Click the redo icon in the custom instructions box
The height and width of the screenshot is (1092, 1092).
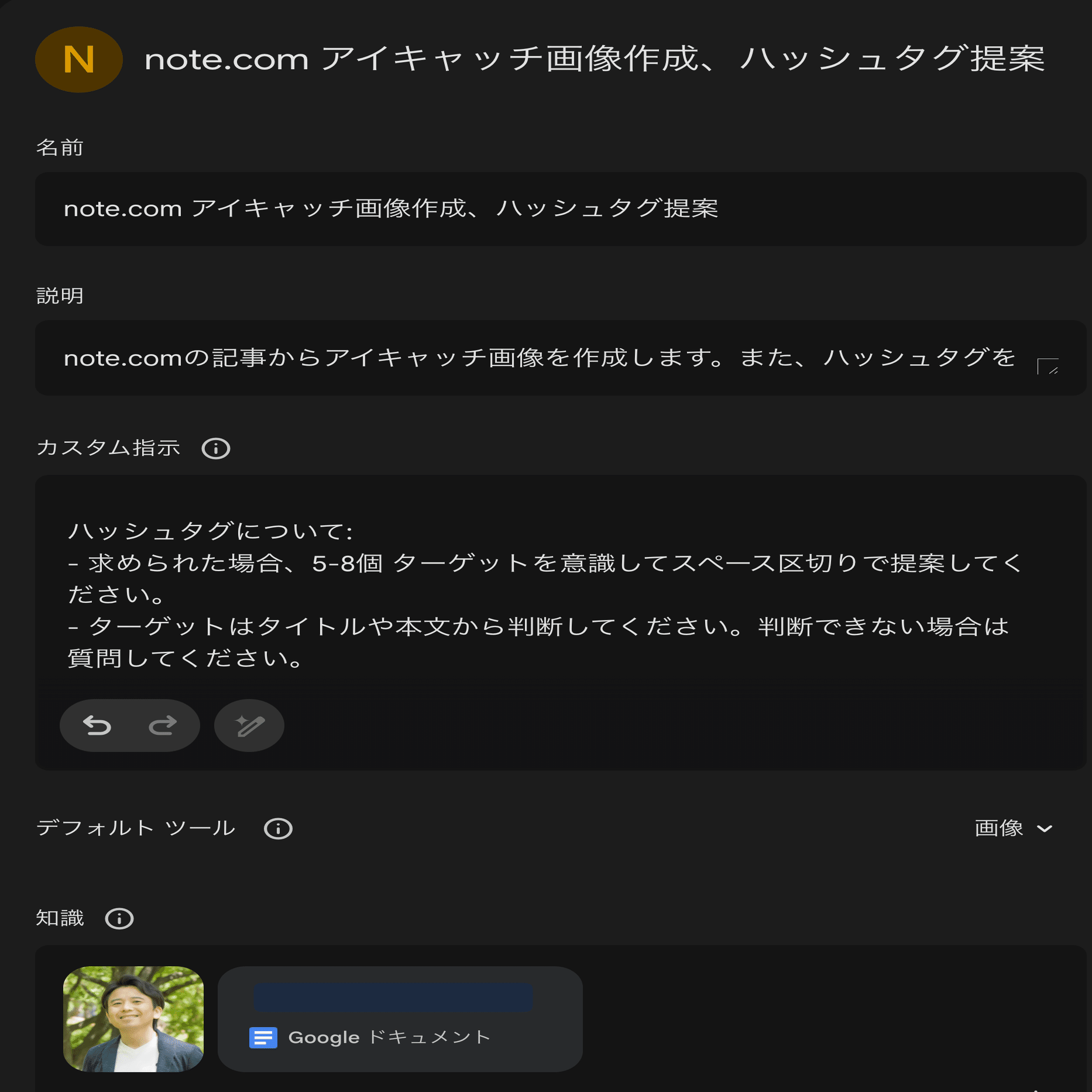point(163,725)
